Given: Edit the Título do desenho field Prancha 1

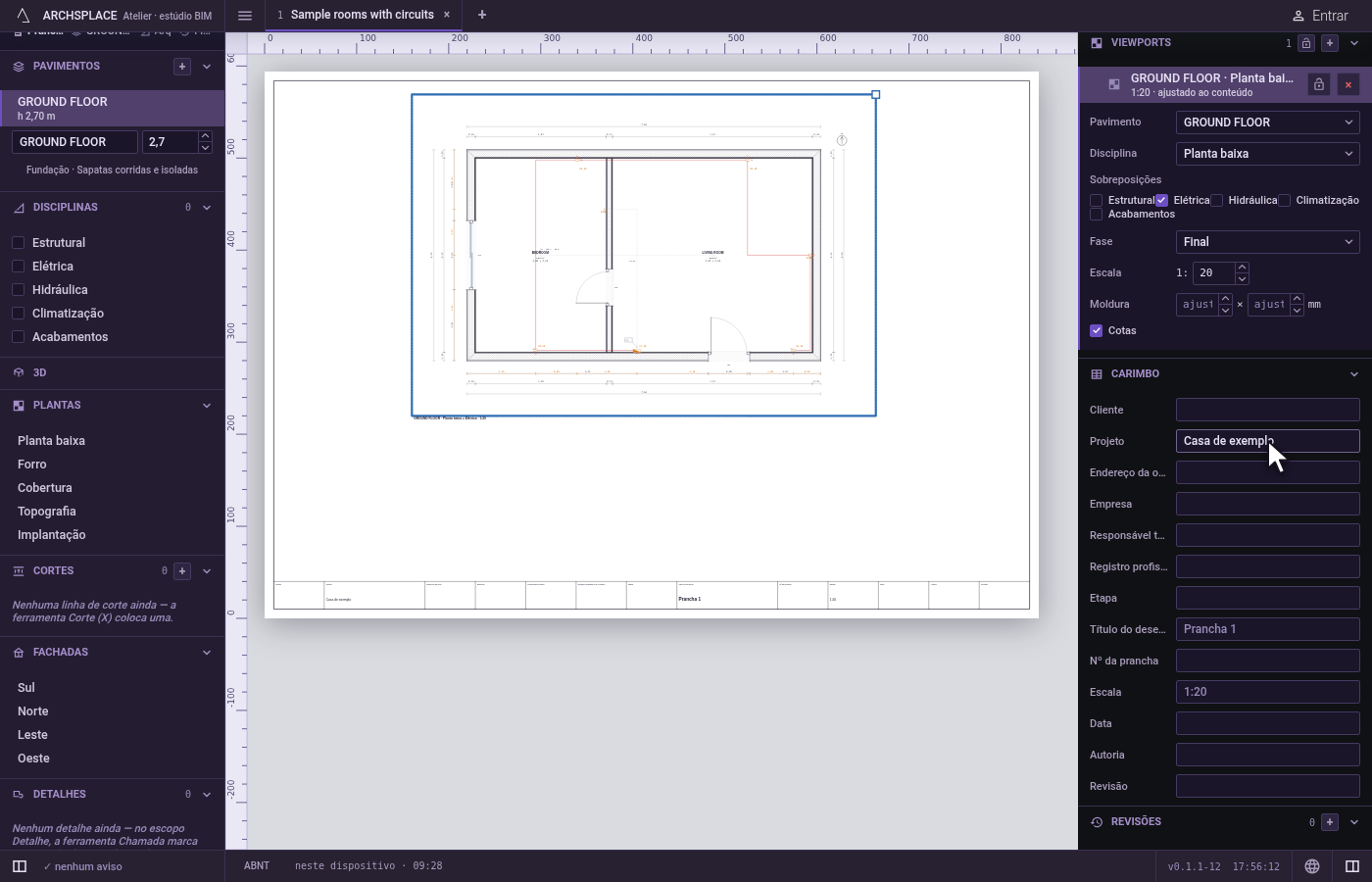Looking at the screenshot, I should pyautogui.click(x=1268, y=629).
